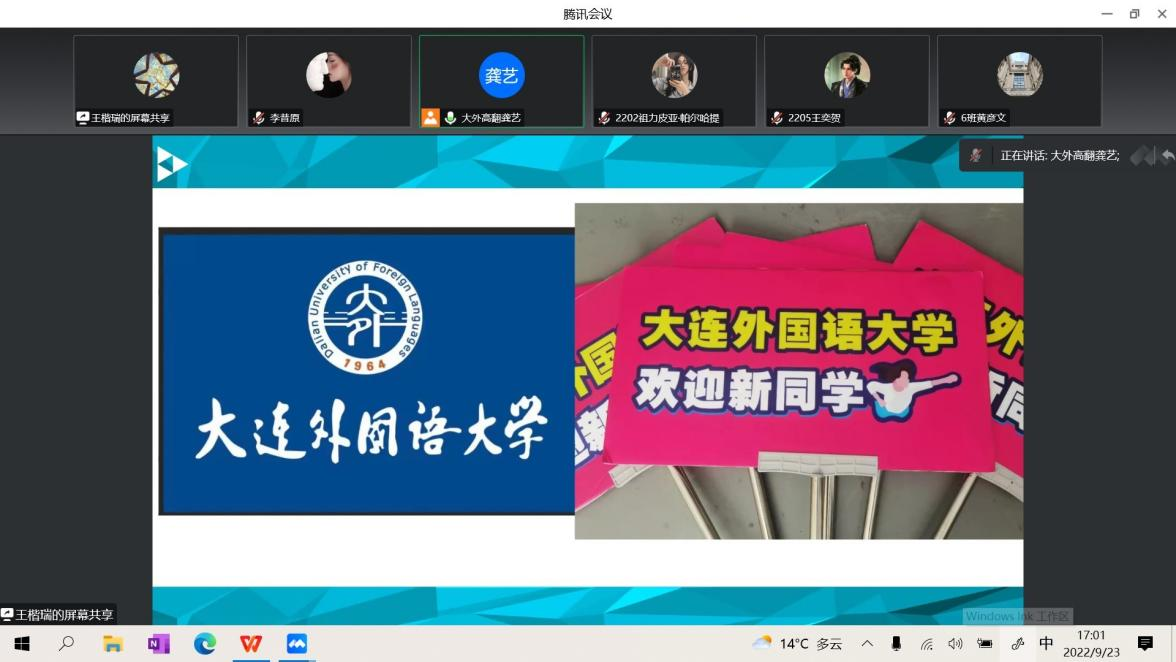Open WPS Office from the taskbar
Screen dimensions: 1176x662
point(250,644)
